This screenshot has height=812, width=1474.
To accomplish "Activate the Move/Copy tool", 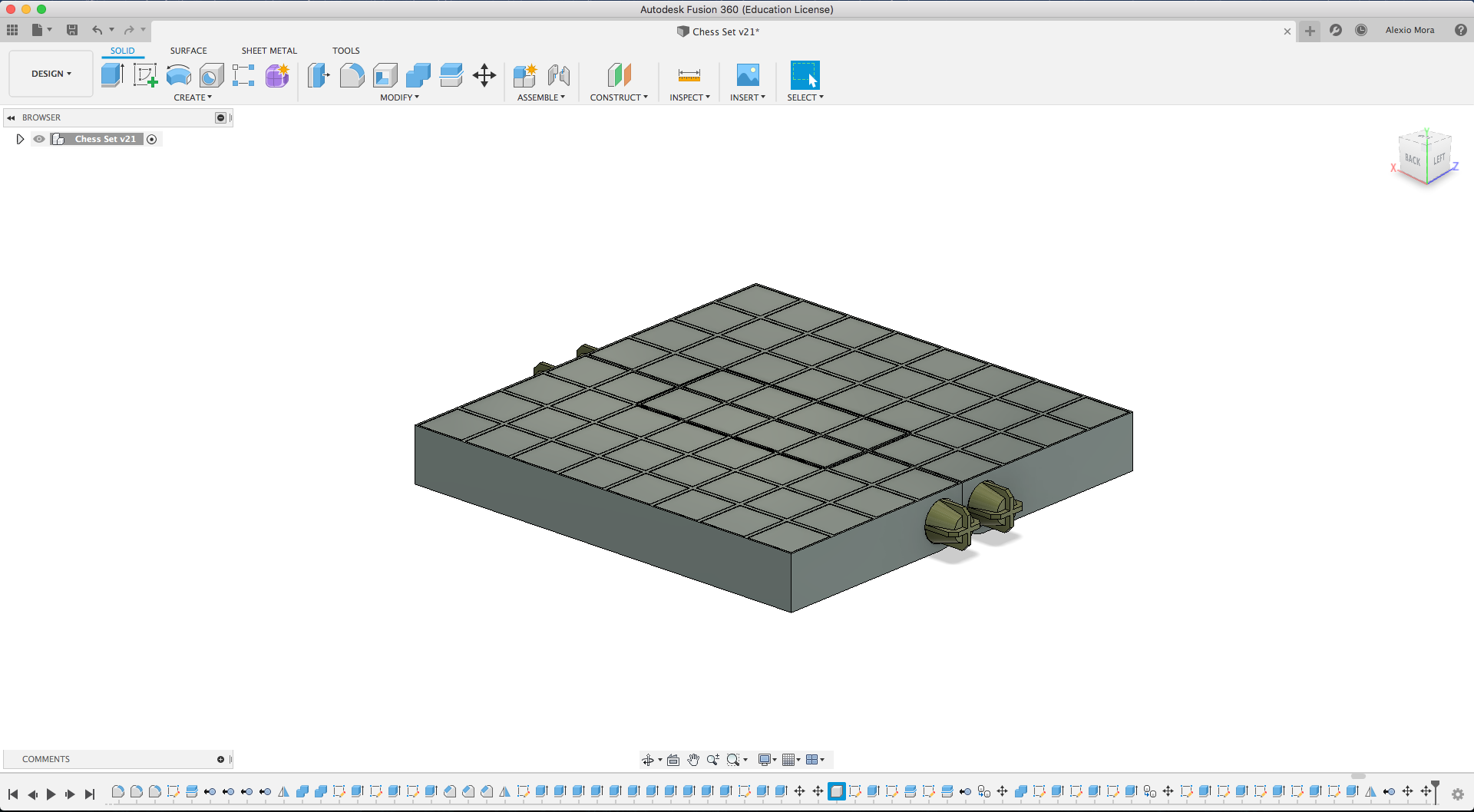I will point(484,75).
